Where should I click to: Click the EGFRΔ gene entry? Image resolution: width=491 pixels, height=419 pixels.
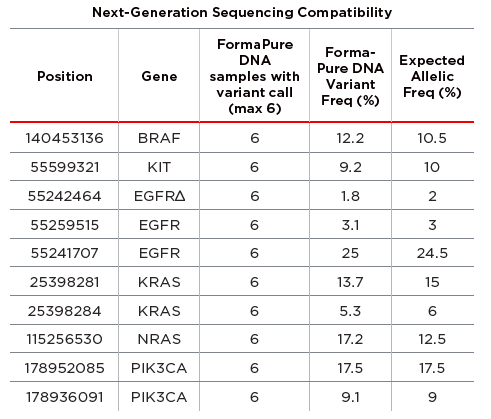[x=159, y=196]
